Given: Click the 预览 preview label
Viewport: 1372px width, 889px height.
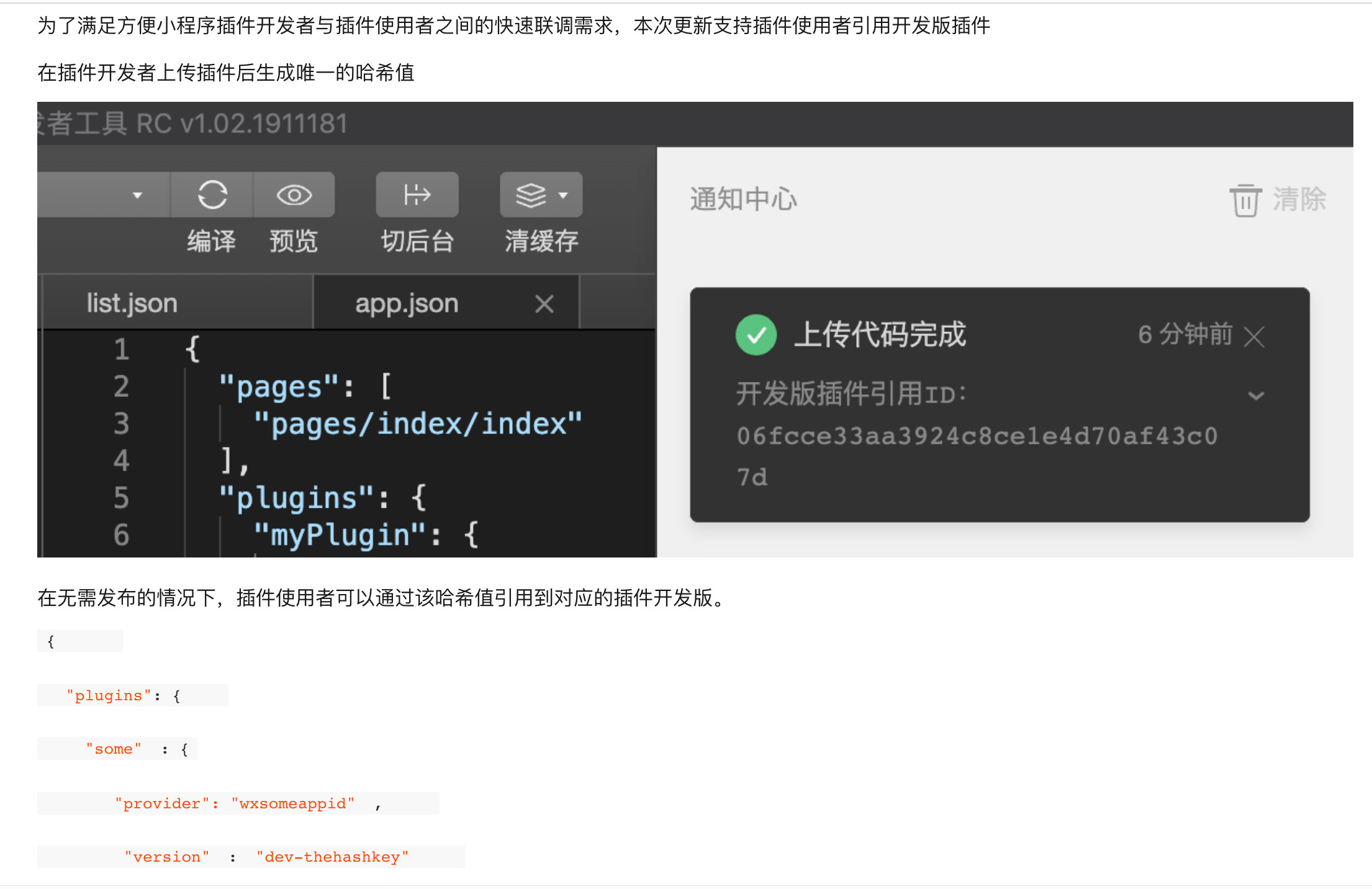Looking at the screenshot, I should 294,241.
